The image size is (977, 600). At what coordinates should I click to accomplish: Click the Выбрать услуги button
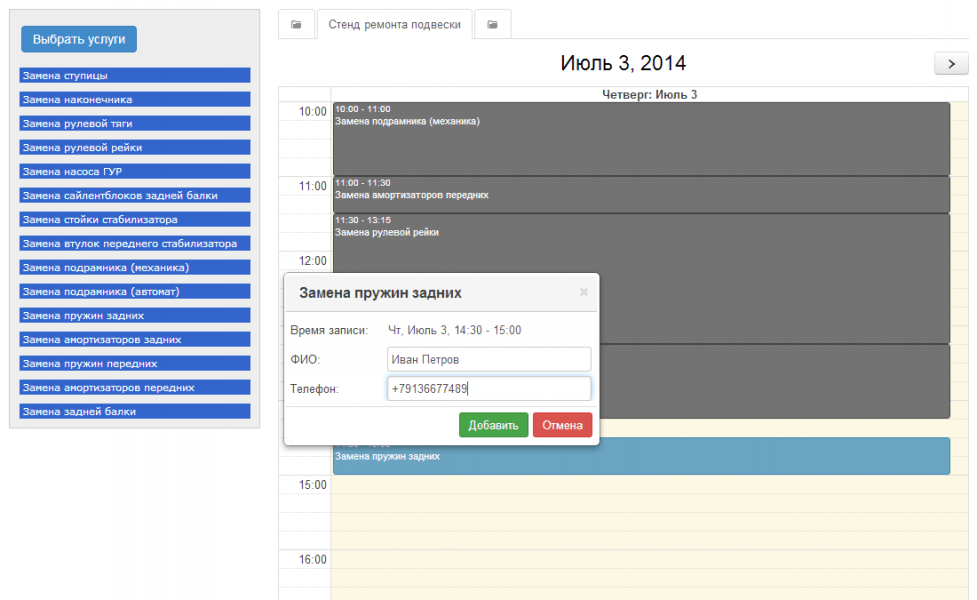[x=79, y=39]
